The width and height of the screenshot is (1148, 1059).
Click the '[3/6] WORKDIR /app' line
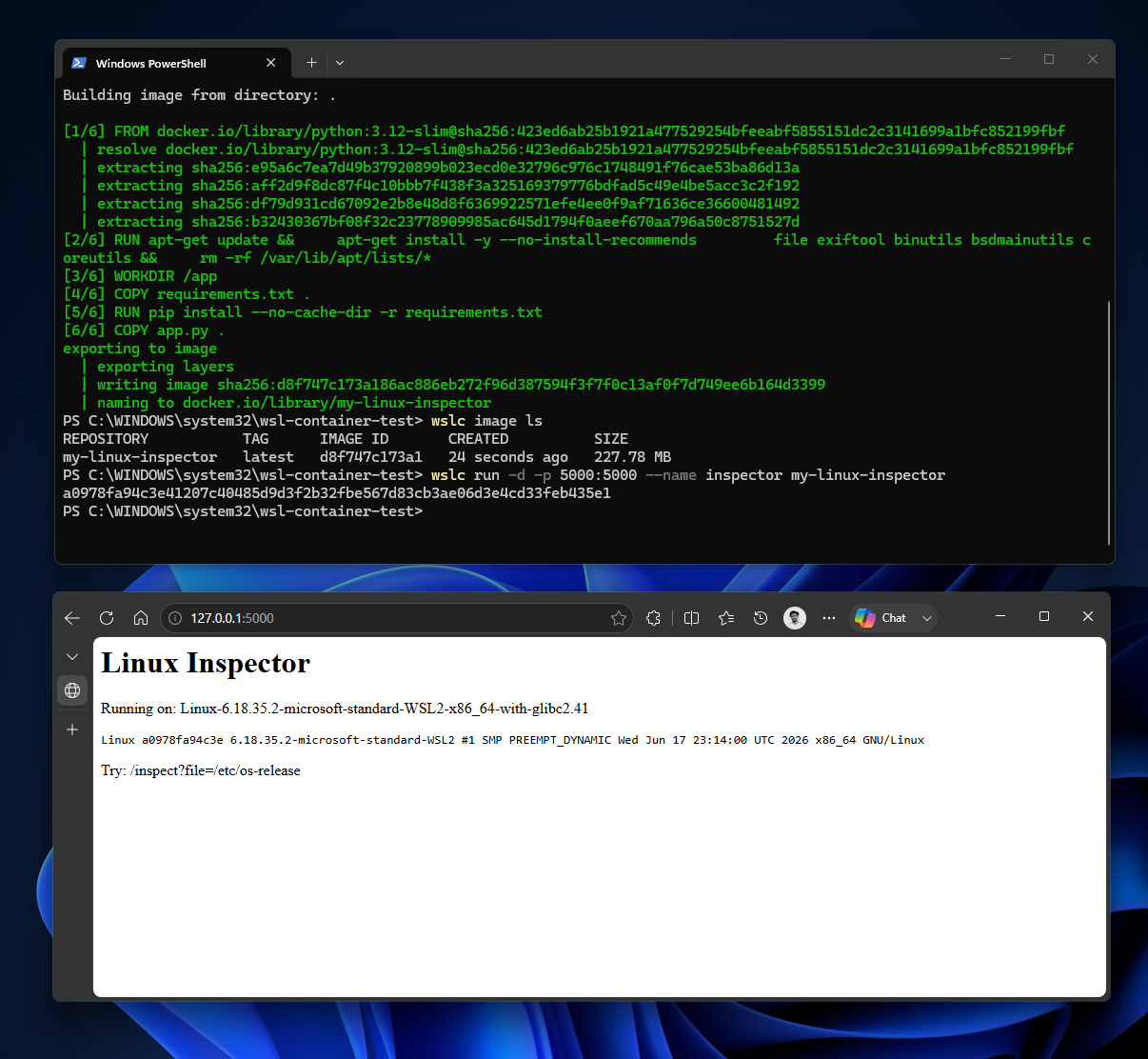140,276
